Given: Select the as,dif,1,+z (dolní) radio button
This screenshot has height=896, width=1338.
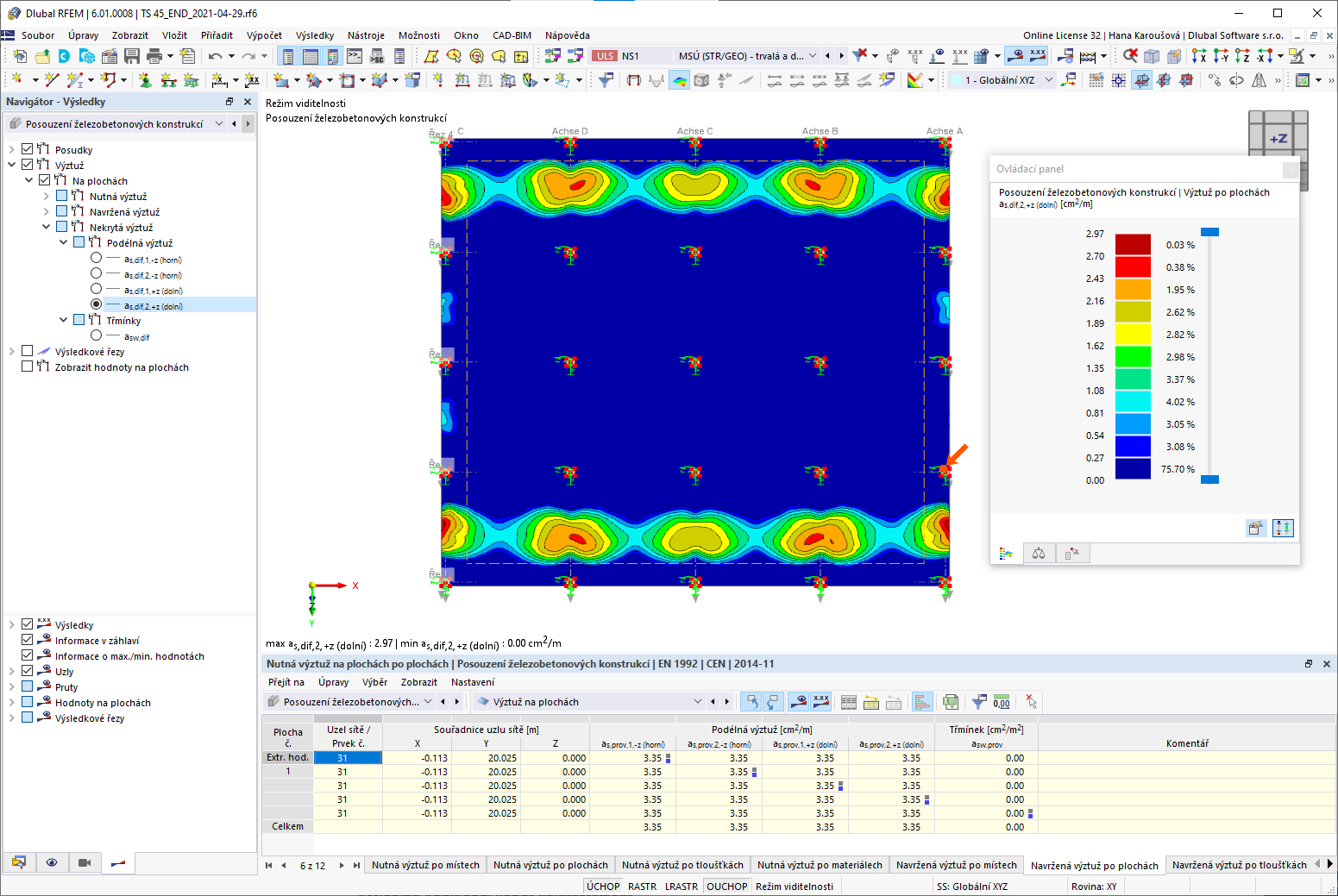Looking at the screenshot, I should [x=97, y=289].
